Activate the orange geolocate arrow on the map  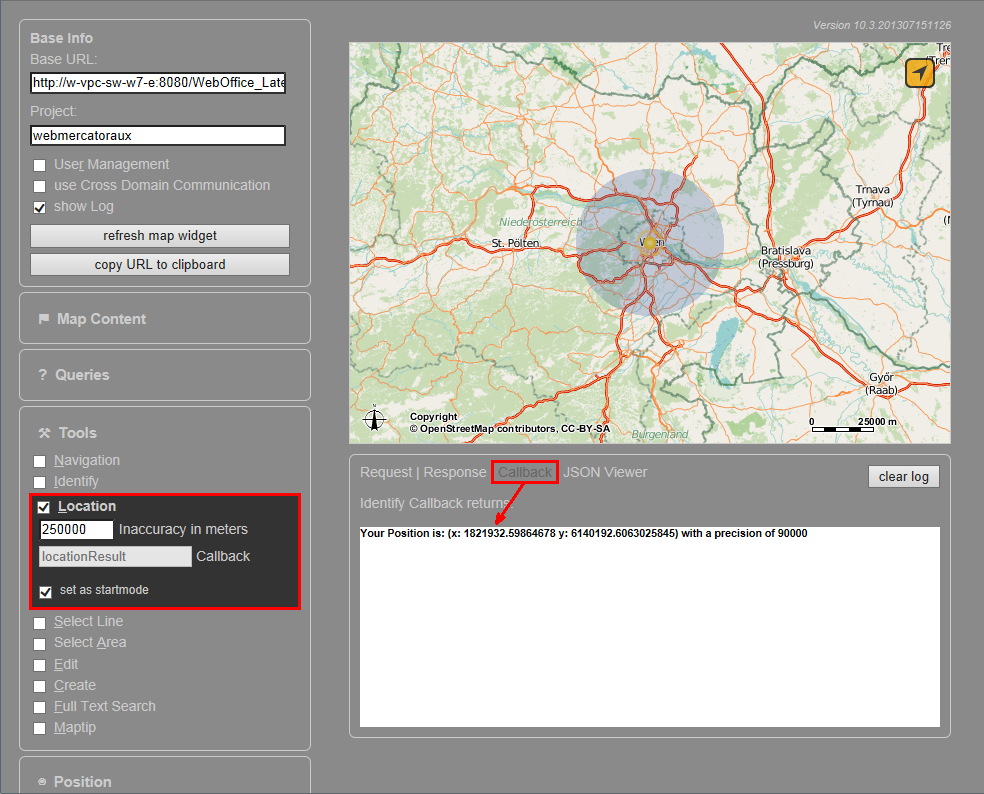(x=919, y=72)
